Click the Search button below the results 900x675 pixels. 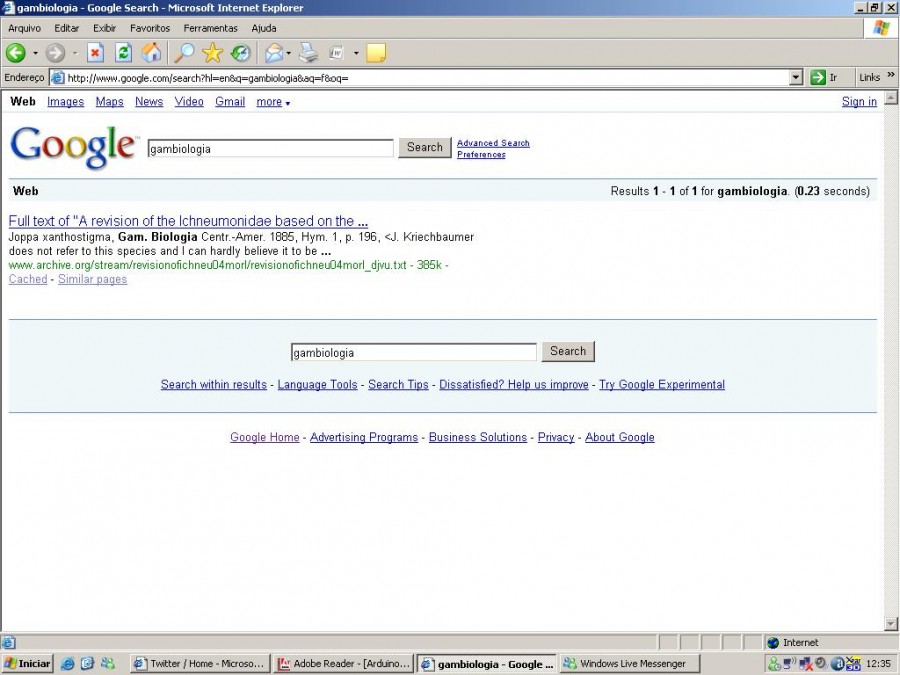click(x=568, y=351)
